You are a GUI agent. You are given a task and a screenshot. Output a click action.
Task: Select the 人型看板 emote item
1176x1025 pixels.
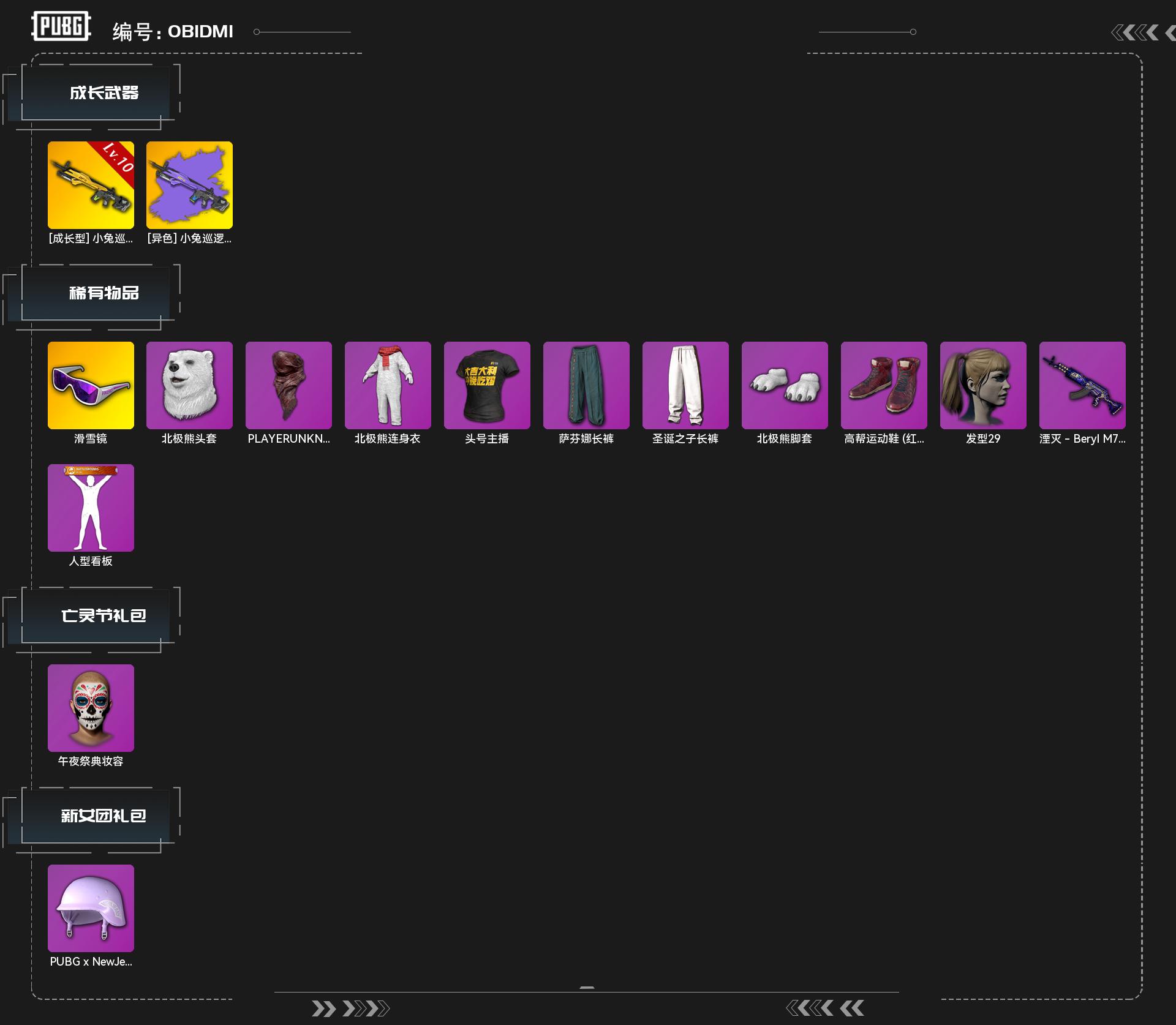click(91, 508)
